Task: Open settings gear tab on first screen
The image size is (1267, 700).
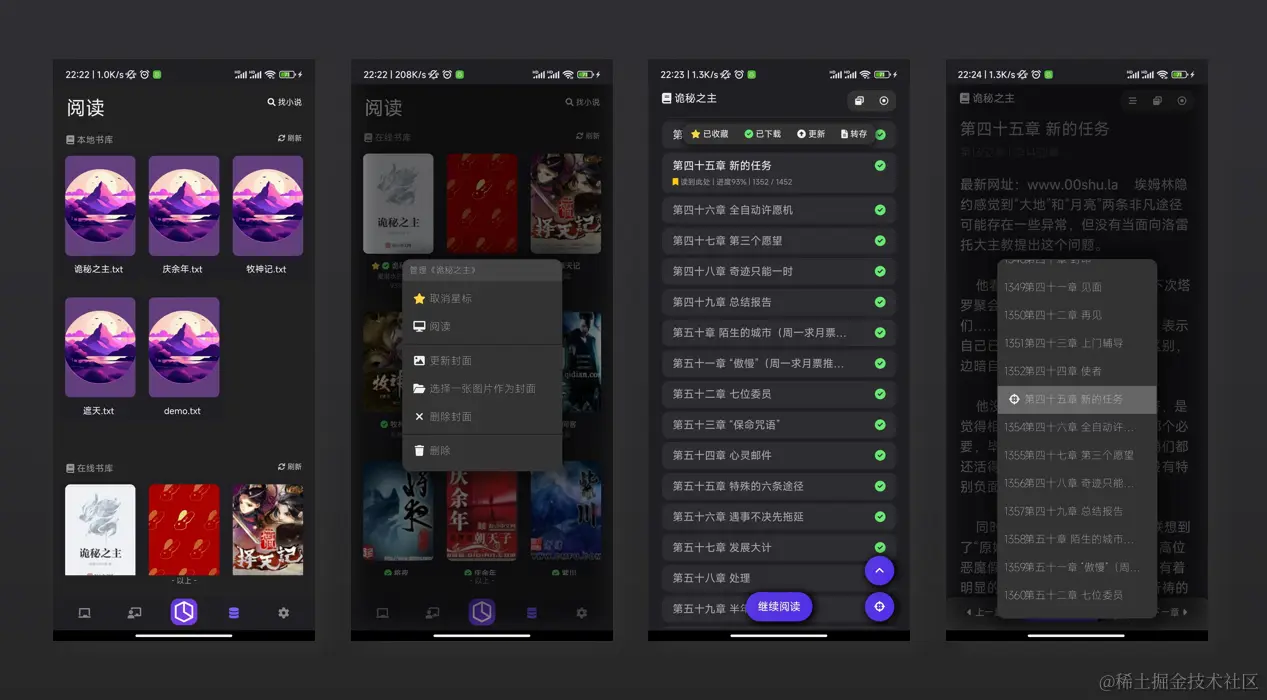Action: [283, 613]
